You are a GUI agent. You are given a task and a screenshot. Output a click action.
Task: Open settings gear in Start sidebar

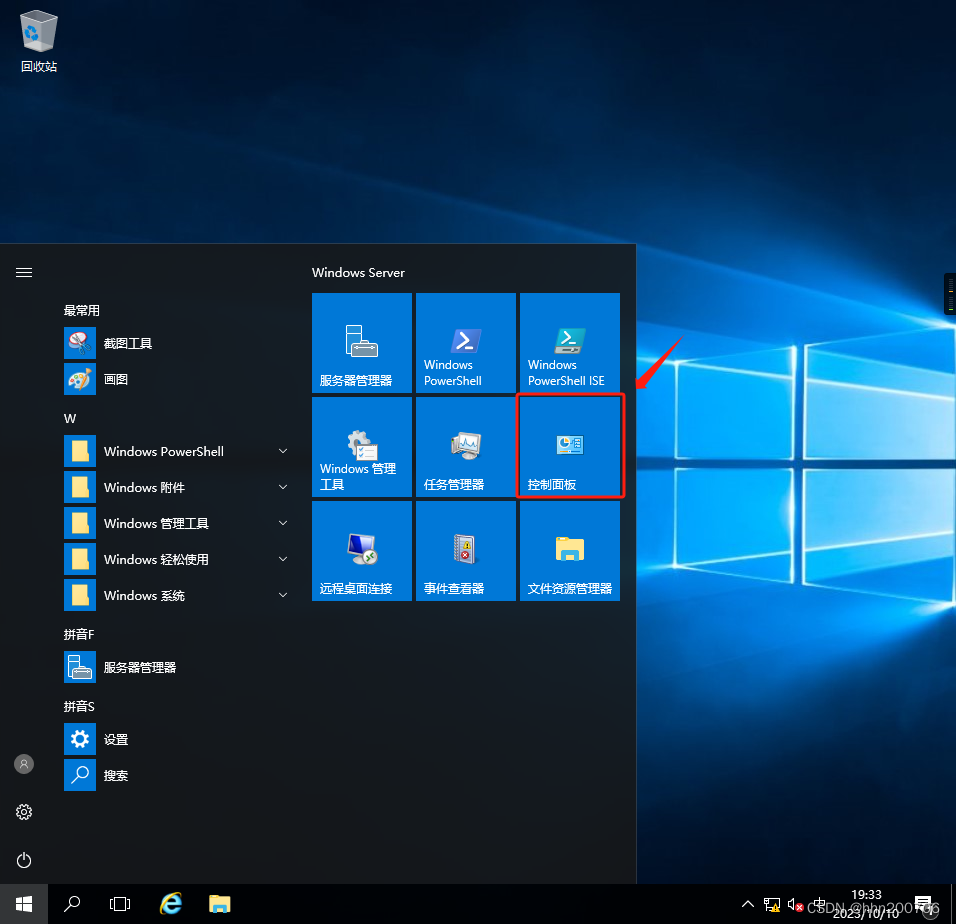pyautogui.click(x=24, y=812)
